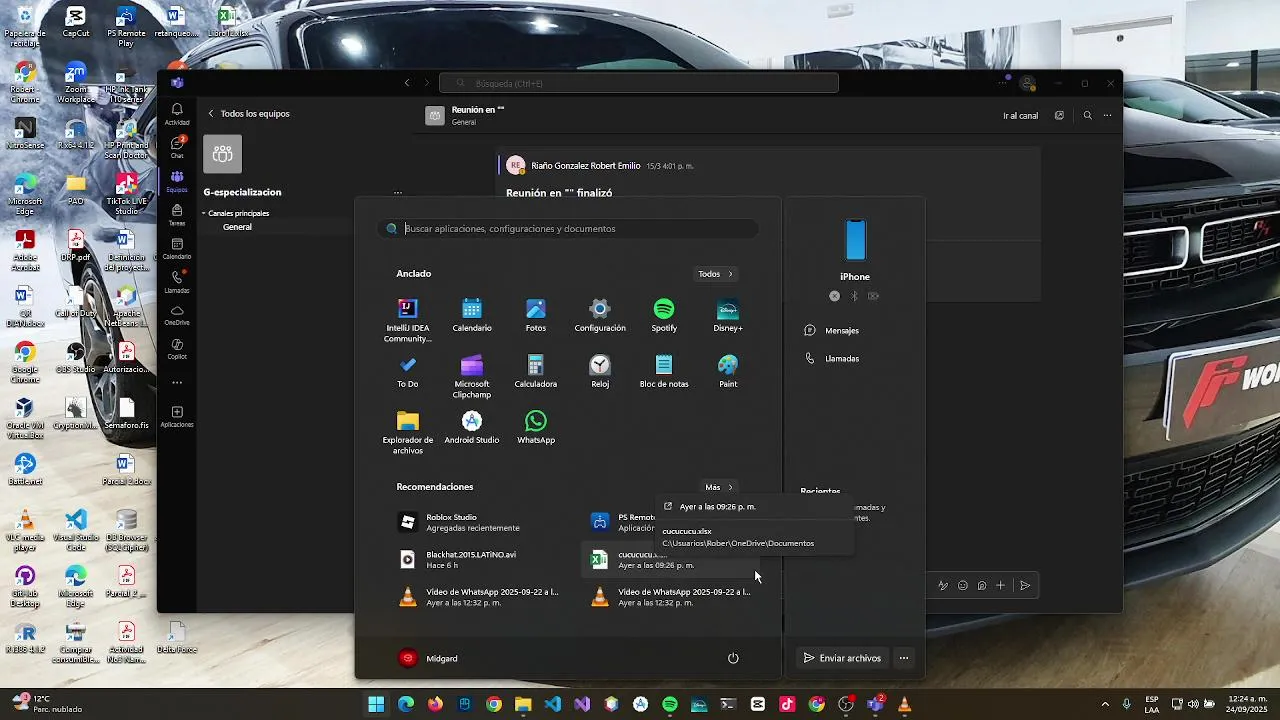Open more options beside Enviar archivos

[x=904, y=658]
